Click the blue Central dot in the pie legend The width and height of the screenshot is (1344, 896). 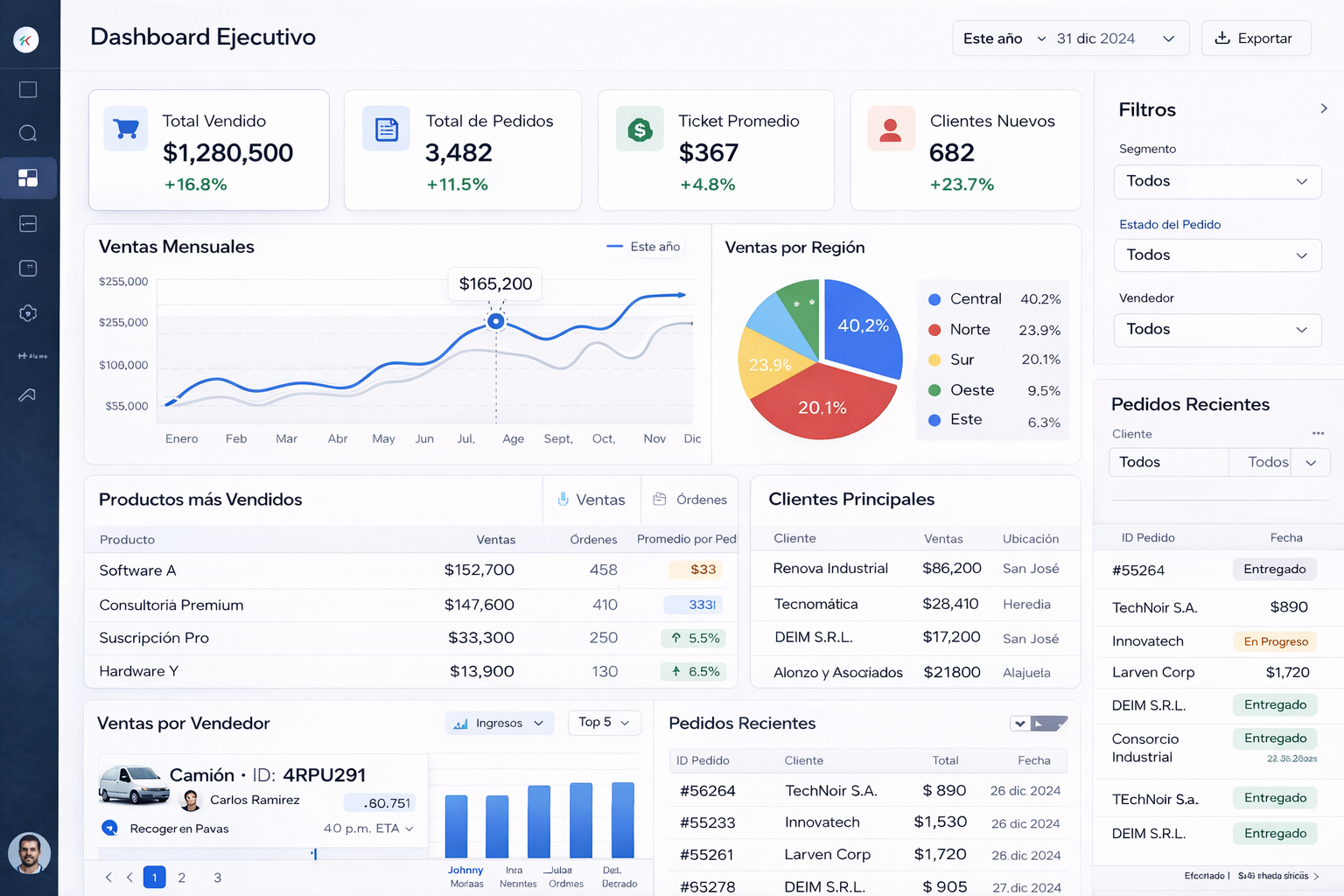click(x=933, y=298)
